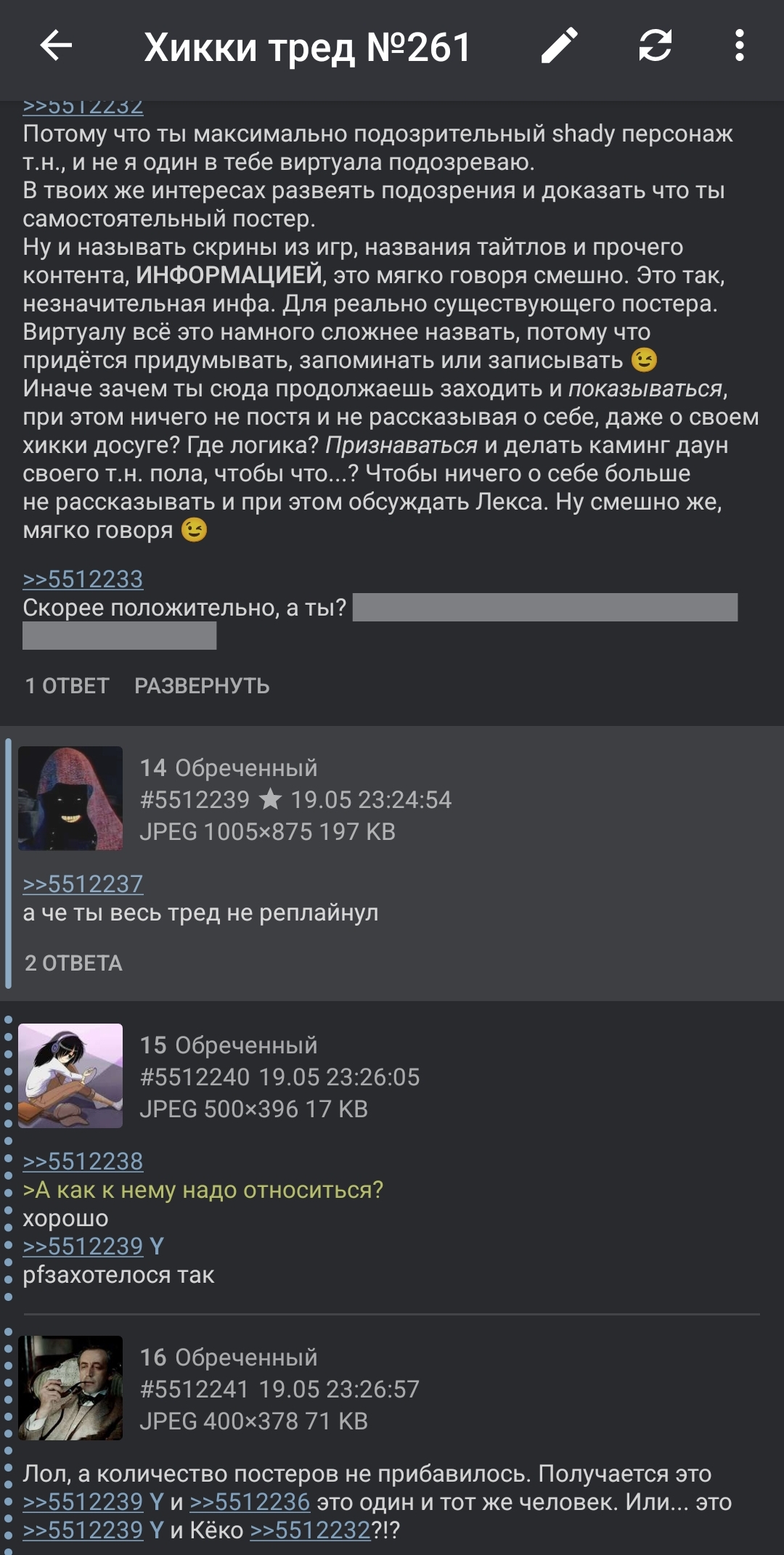
Task: Refresh the thread with circular arrows icon
Action: [655, 46]
